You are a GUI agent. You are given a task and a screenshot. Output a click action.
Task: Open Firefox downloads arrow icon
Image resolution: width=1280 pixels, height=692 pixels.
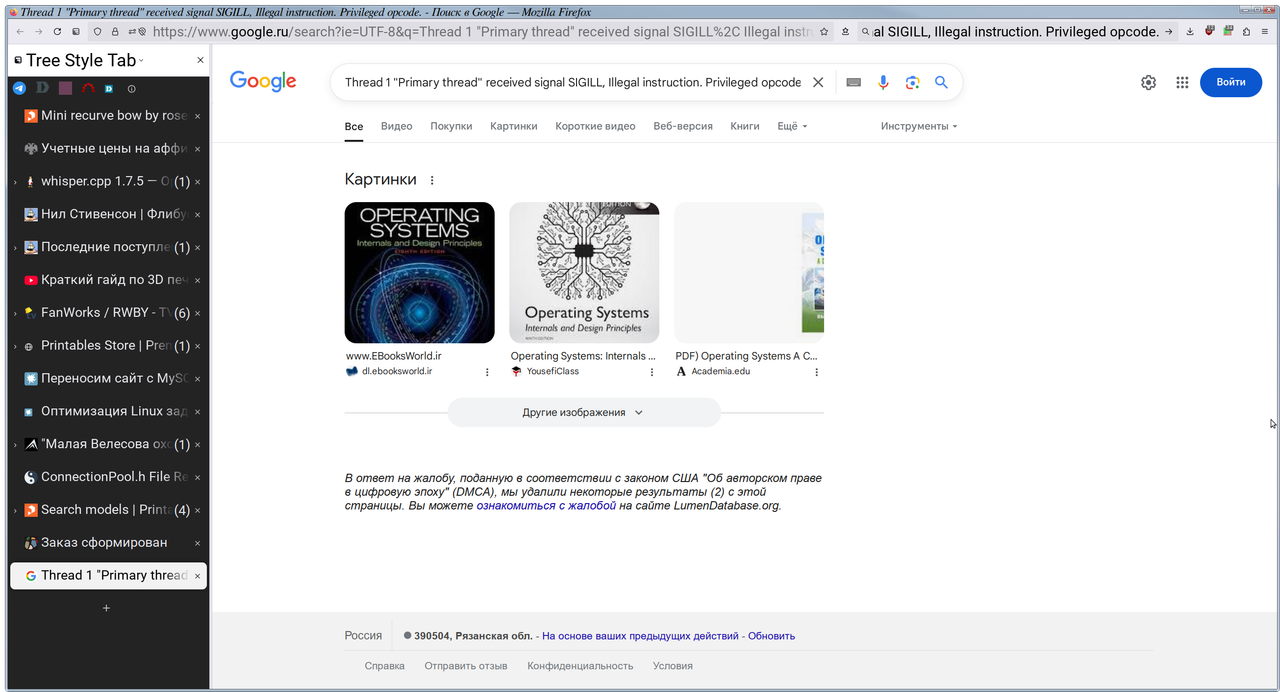[1190, 32]
